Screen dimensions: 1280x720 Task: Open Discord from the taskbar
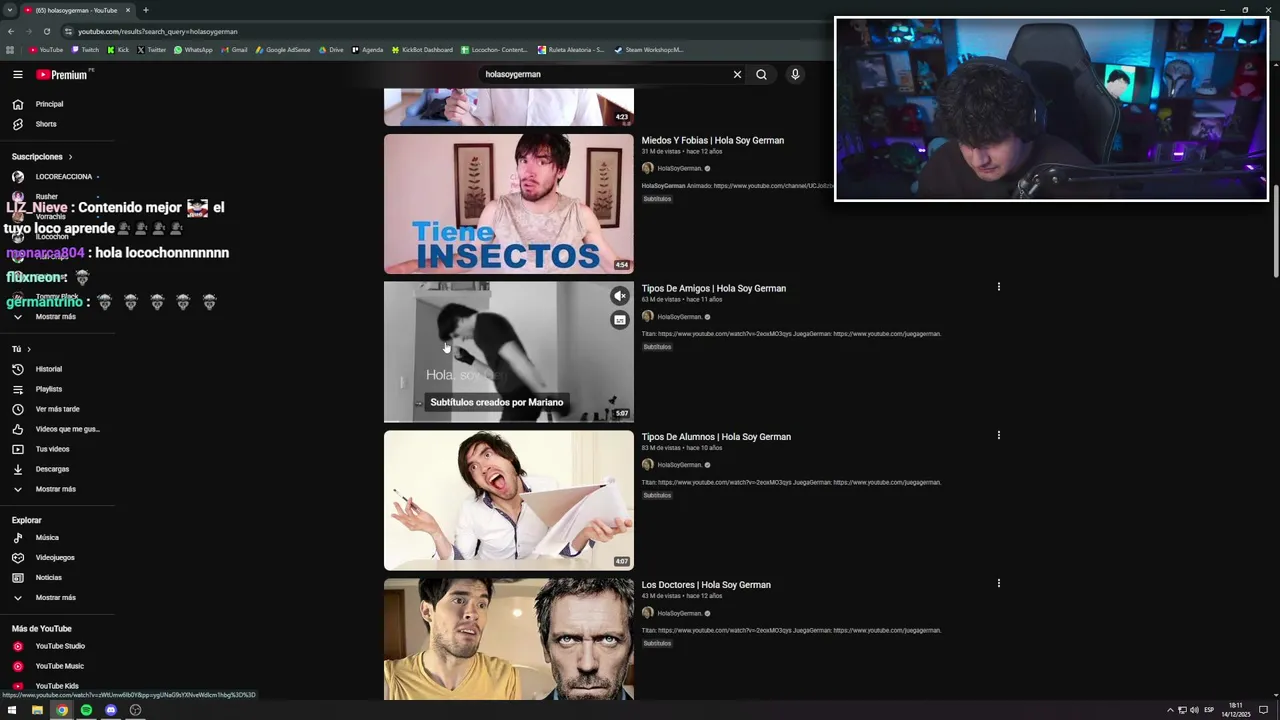[111, 710]
